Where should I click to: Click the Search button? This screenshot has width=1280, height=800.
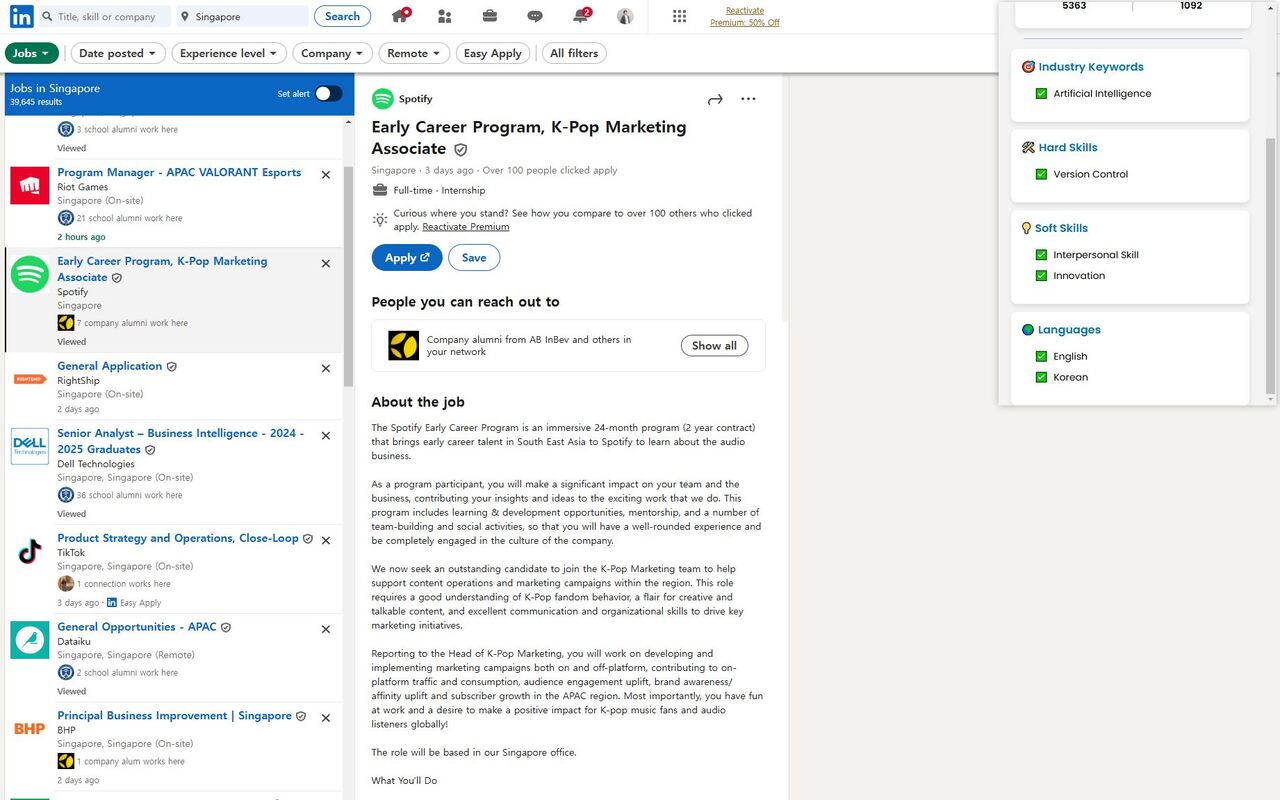[x=342, y=16]
